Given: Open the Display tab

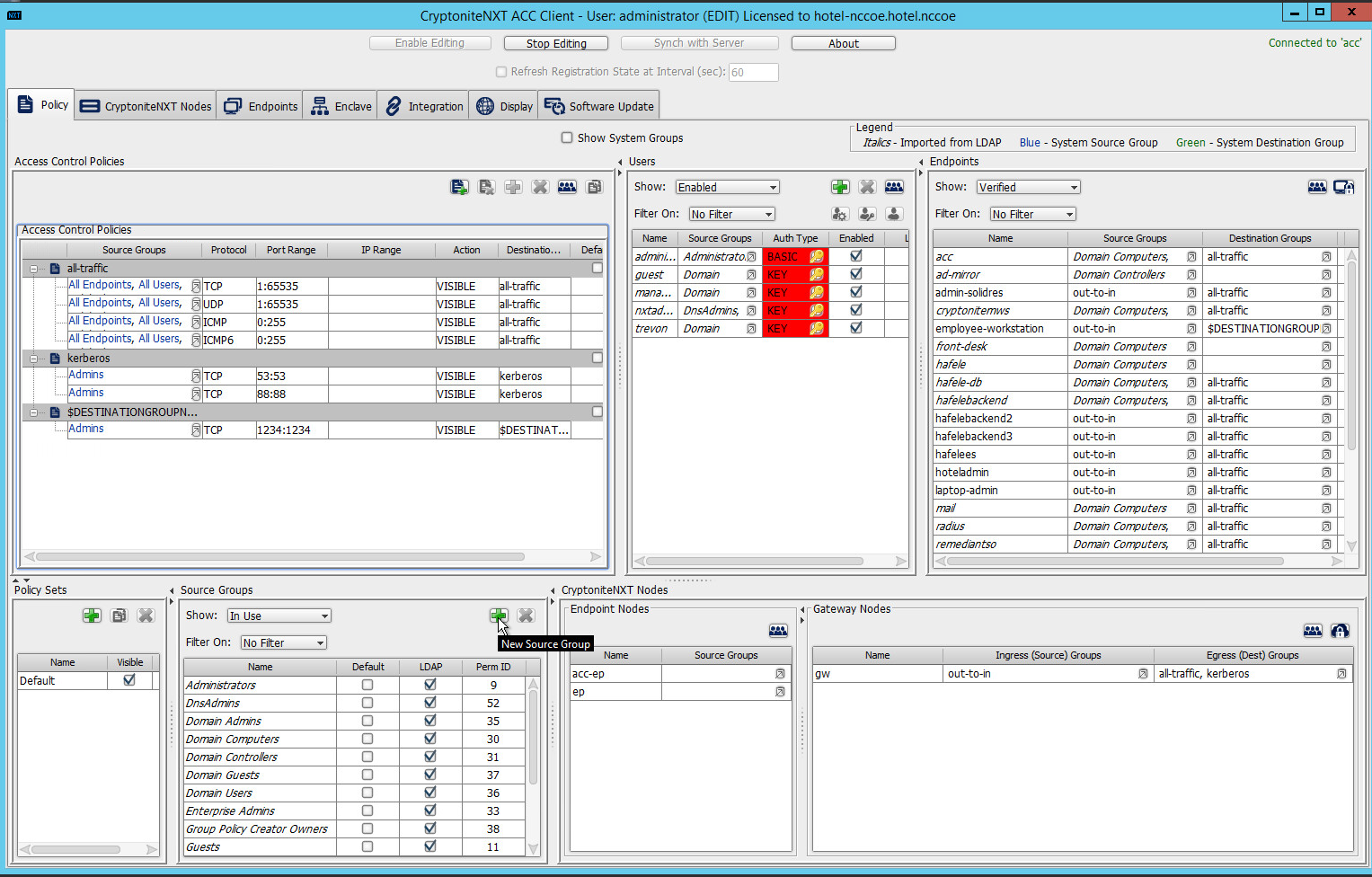Looking at the screenshot, I should [x=503, y=106].
